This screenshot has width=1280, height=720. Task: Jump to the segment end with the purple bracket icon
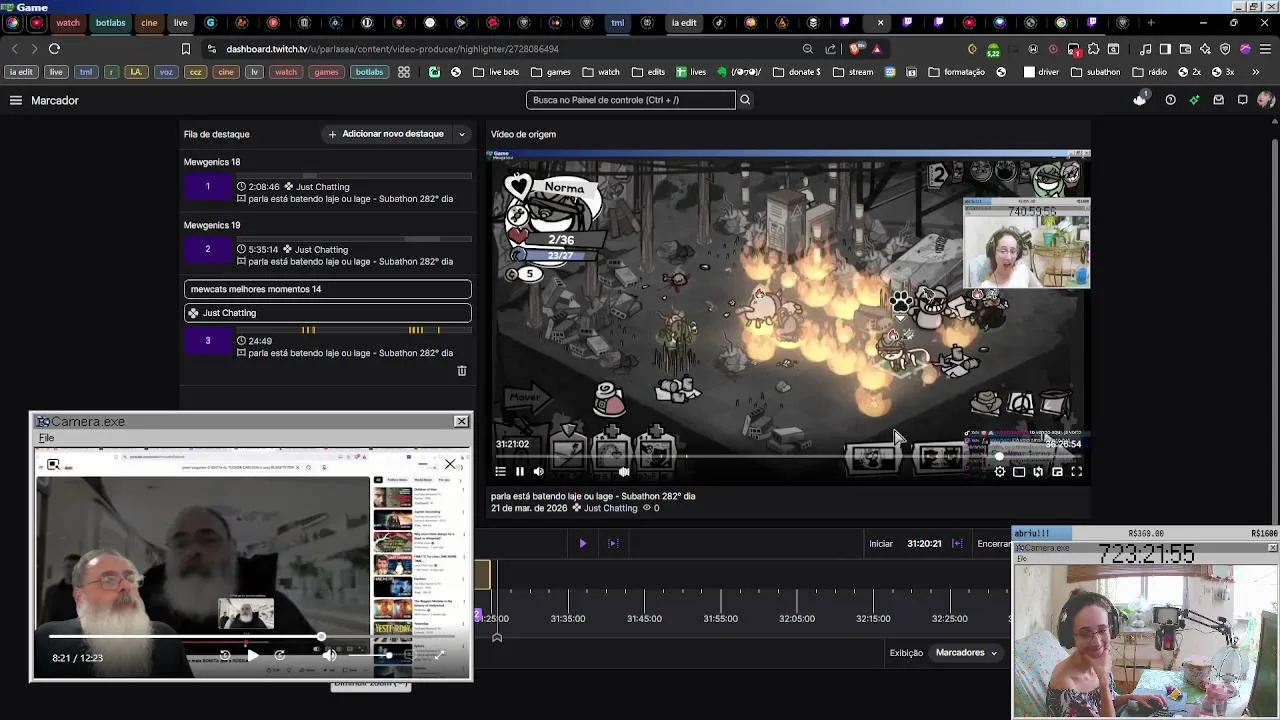coord(614,543)
